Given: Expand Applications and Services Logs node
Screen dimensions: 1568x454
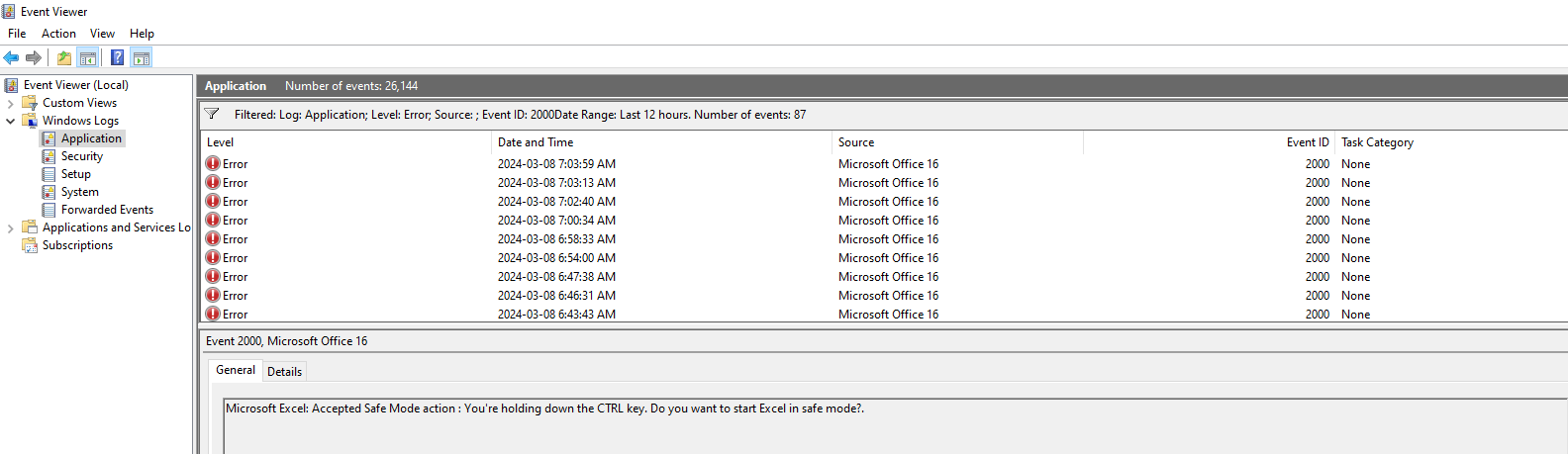Looking at the screenshot, I should coord(11,227).
